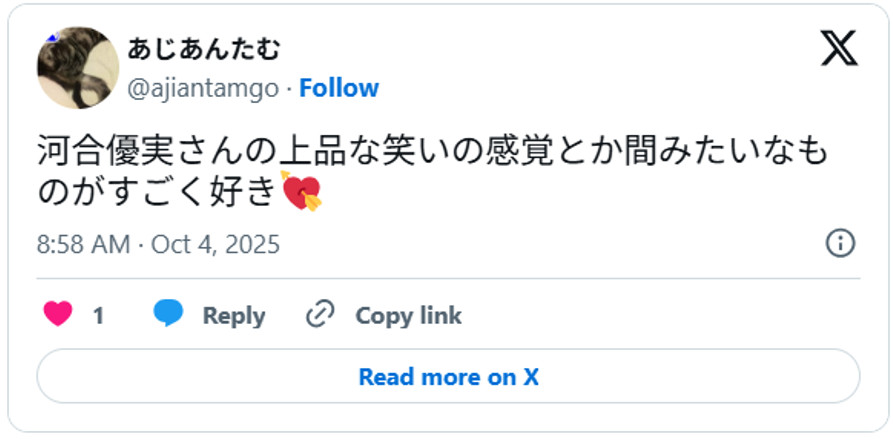Like the tweet with the pink heart
This screenshot has height=442, width=893.
tap(58, 314)
